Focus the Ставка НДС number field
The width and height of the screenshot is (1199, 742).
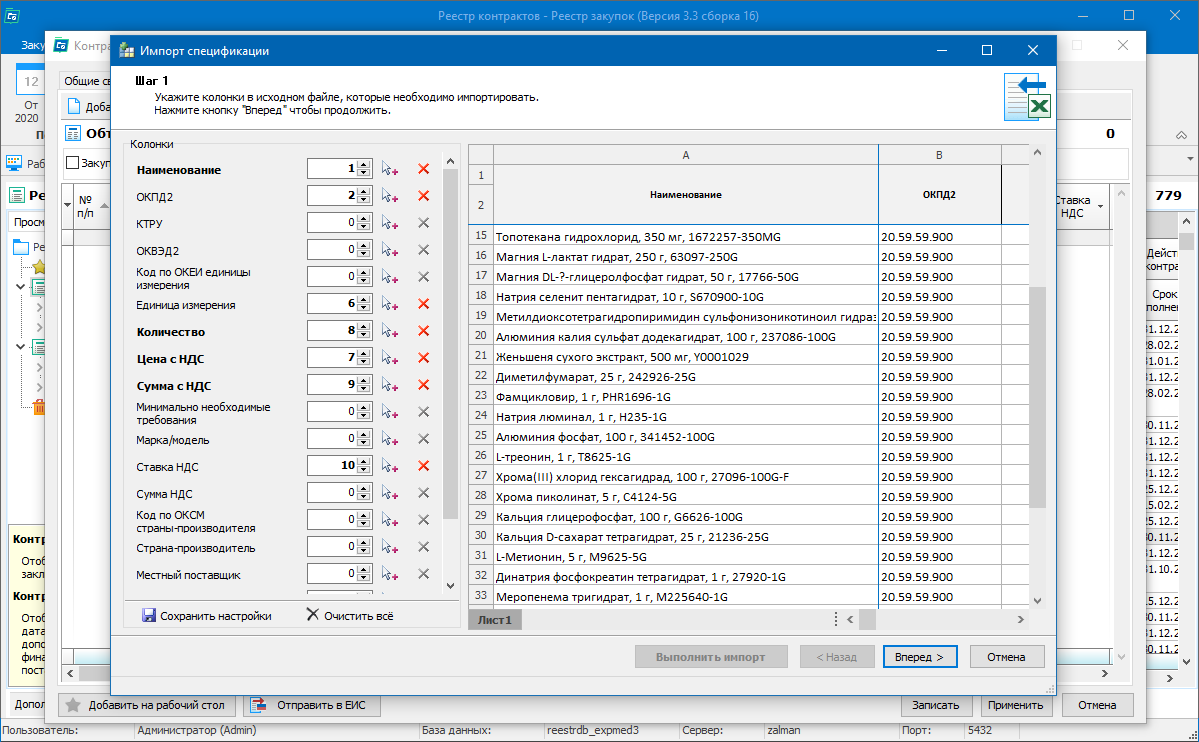coord(333,465)
